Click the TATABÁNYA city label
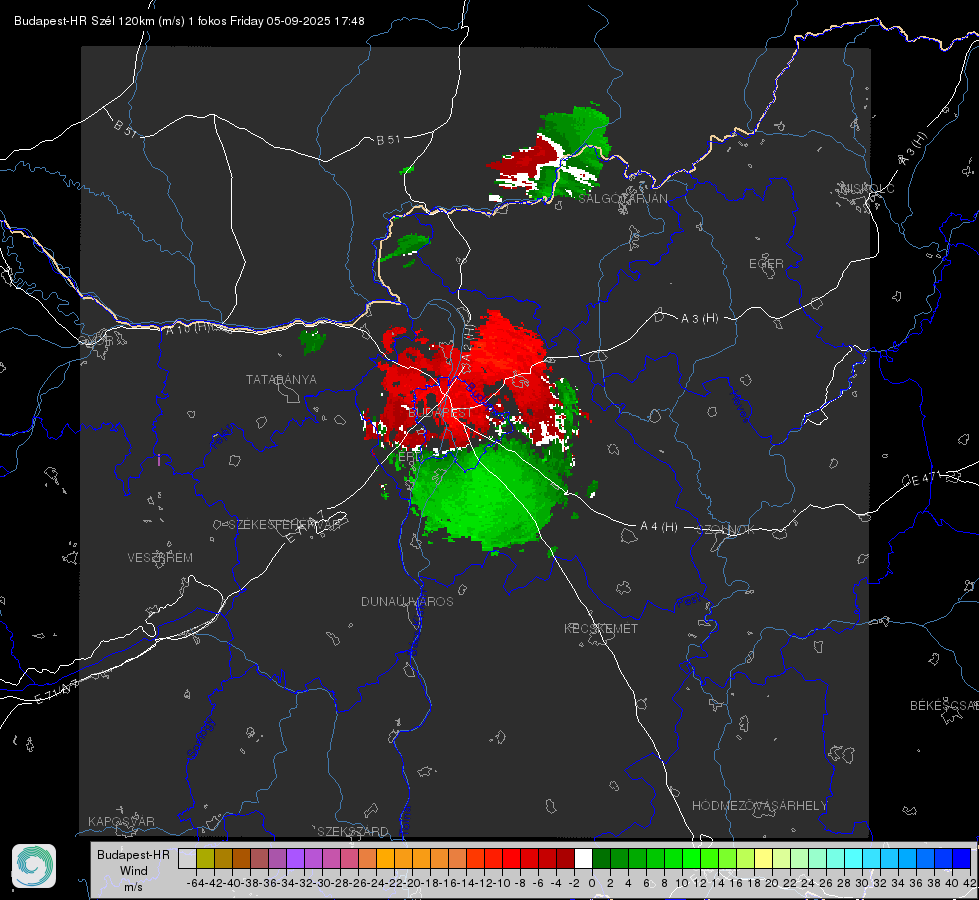This screenshot has width=979, height=900. coord(281,380)
